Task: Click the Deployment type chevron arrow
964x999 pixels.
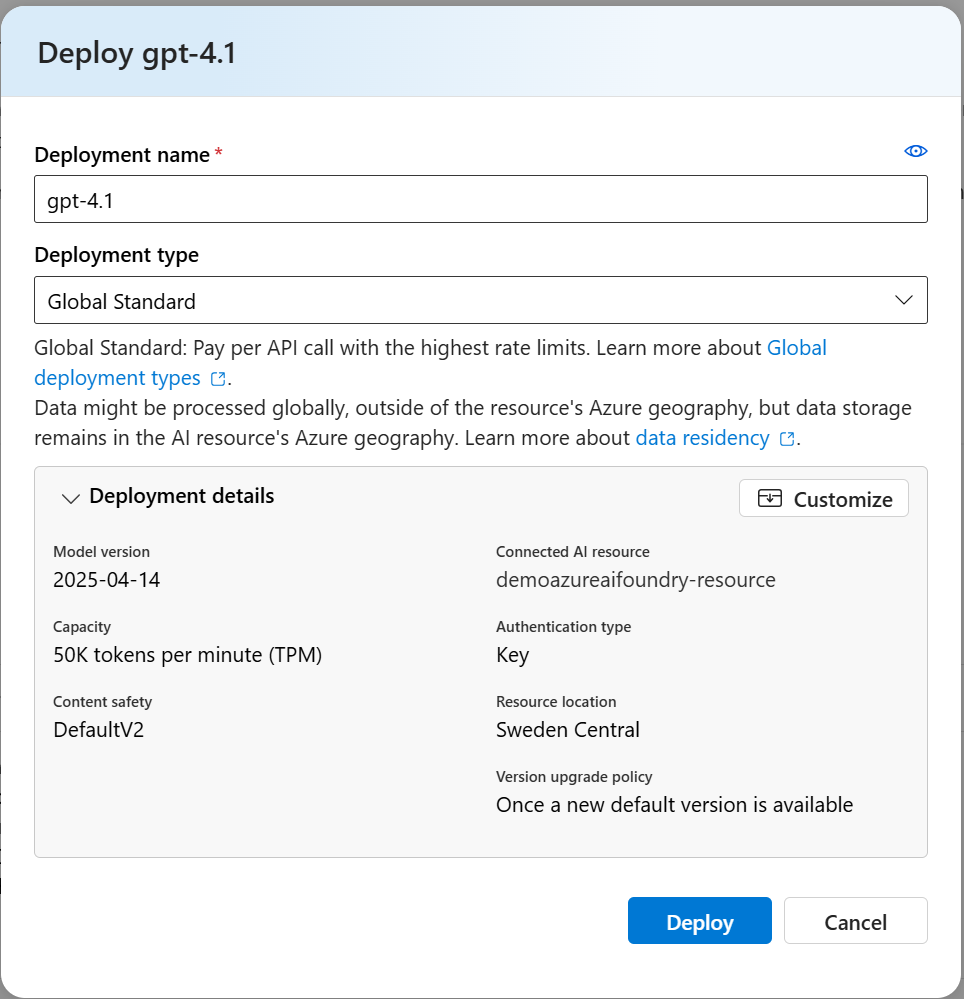Action: click(903, 300)
